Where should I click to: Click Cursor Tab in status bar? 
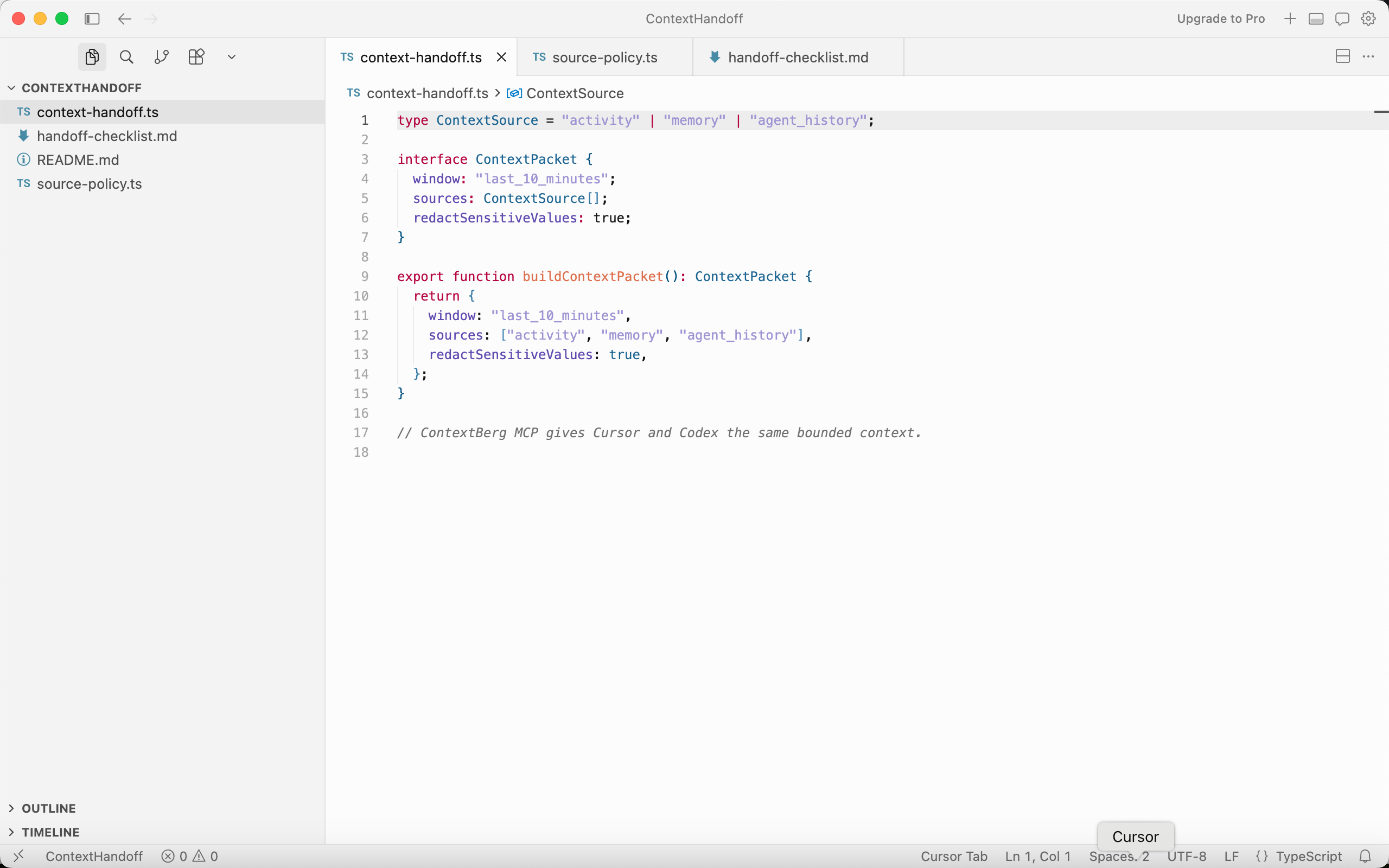[954, 856]
